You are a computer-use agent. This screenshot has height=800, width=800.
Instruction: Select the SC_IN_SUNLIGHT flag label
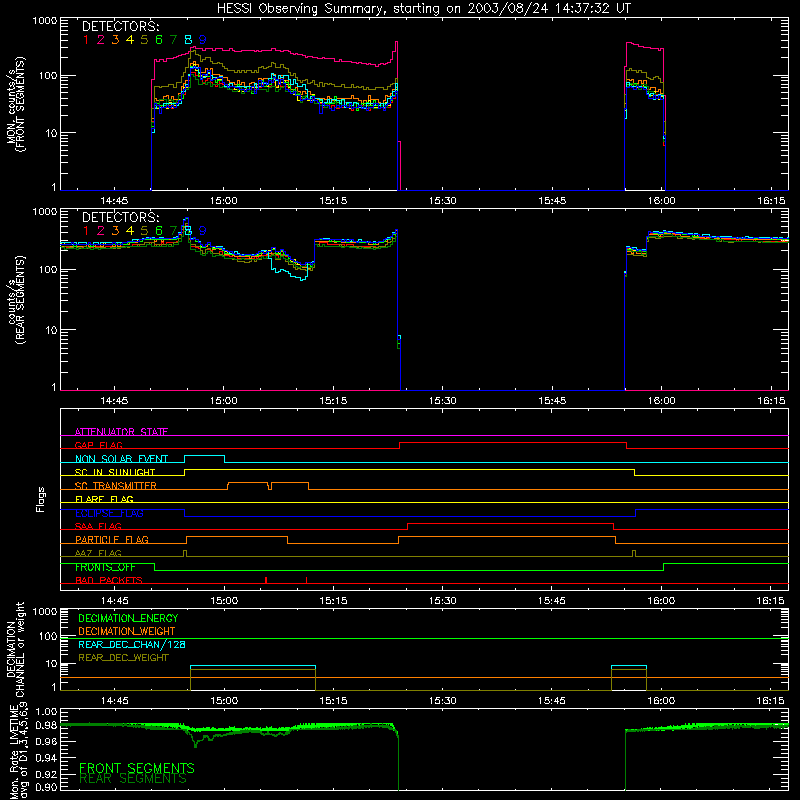pyautogui.click(x=115, y=472)
